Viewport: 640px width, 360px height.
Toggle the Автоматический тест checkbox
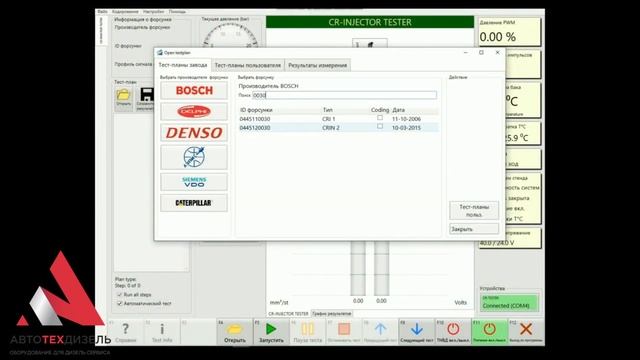(x=120, y=304)
